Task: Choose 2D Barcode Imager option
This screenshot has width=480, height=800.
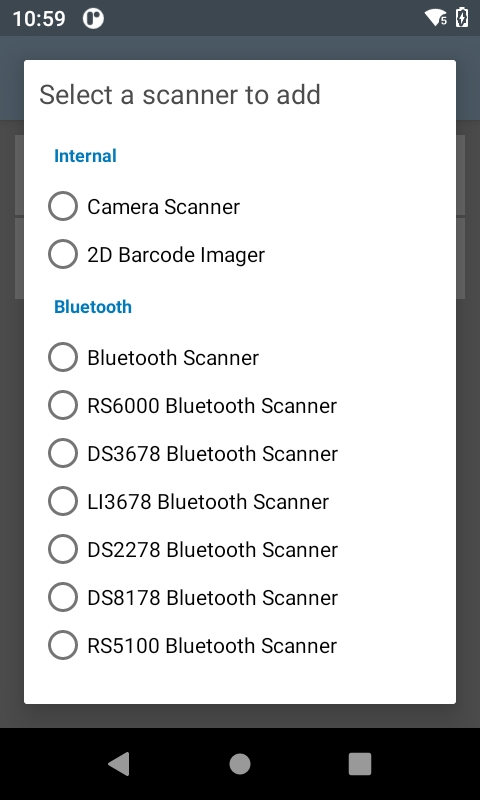Action: [x=63, y=254]
